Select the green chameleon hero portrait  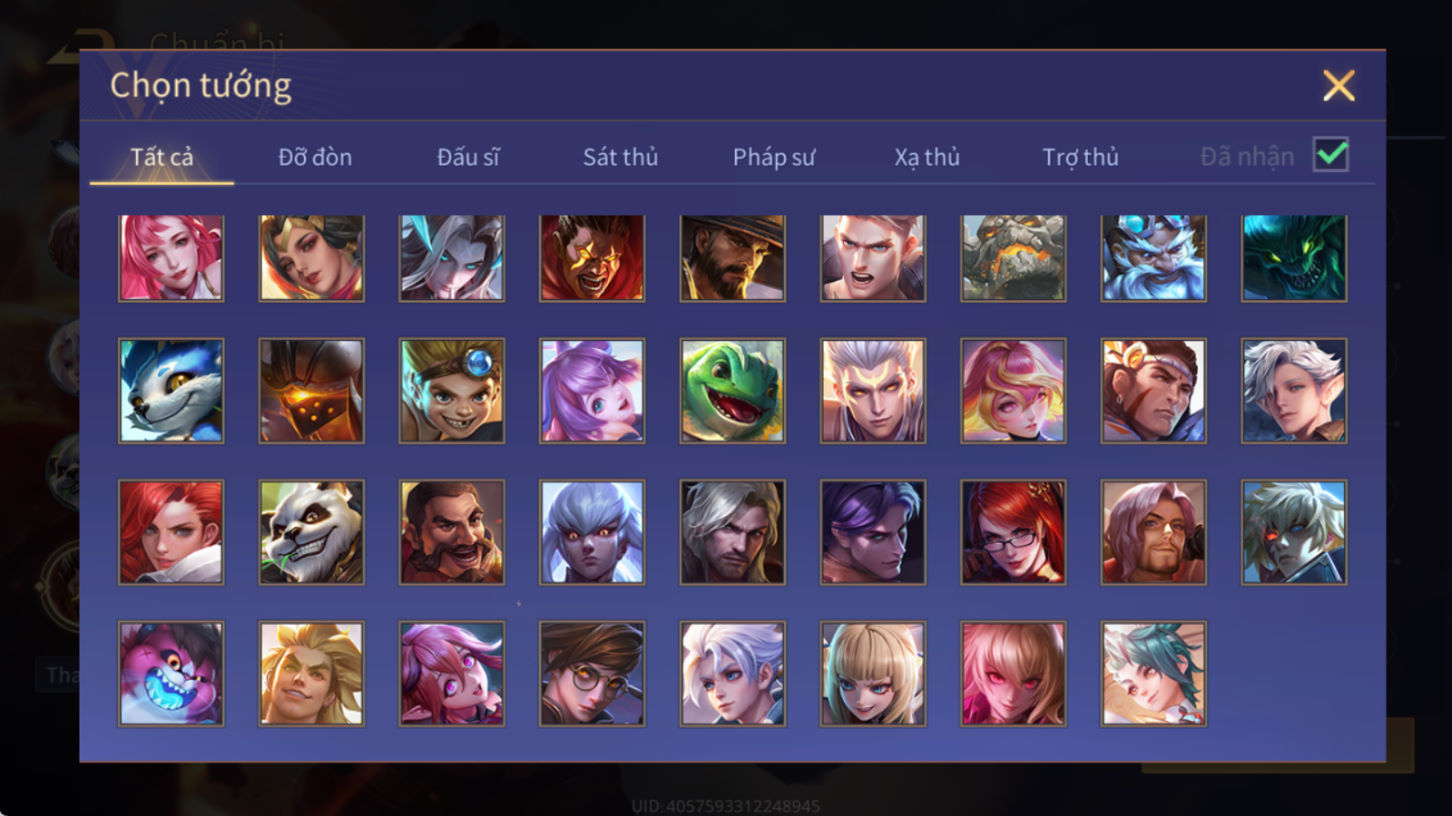pyautogui.click(x=732, y=391)
